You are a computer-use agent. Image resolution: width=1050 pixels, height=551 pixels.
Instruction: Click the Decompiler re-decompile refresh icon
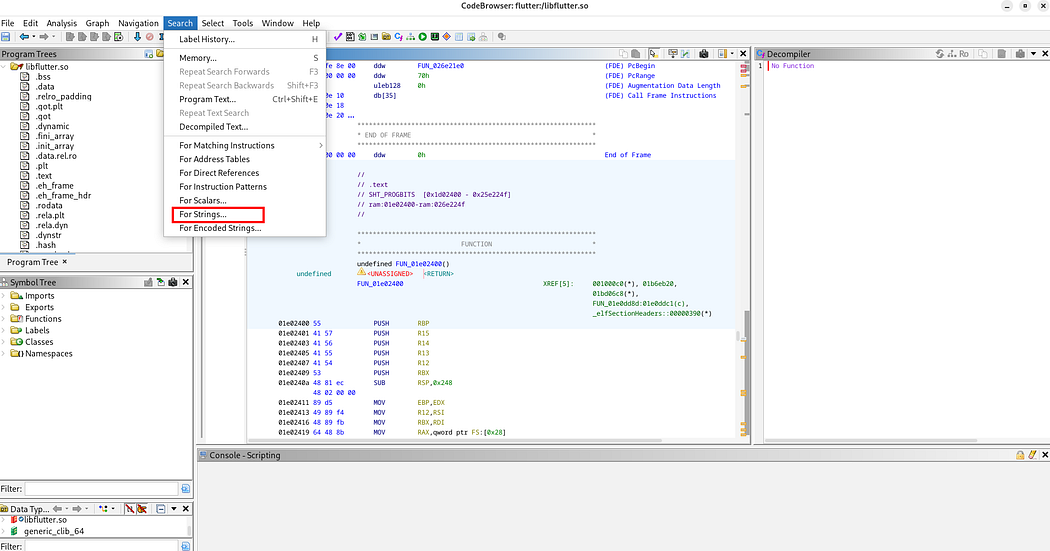(940, 54)
